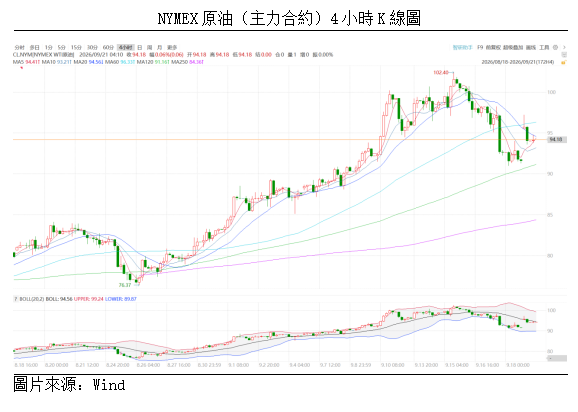Screen dimensions: 578x412
Task: Choose the 1分 interval
Action: (49, 48)
